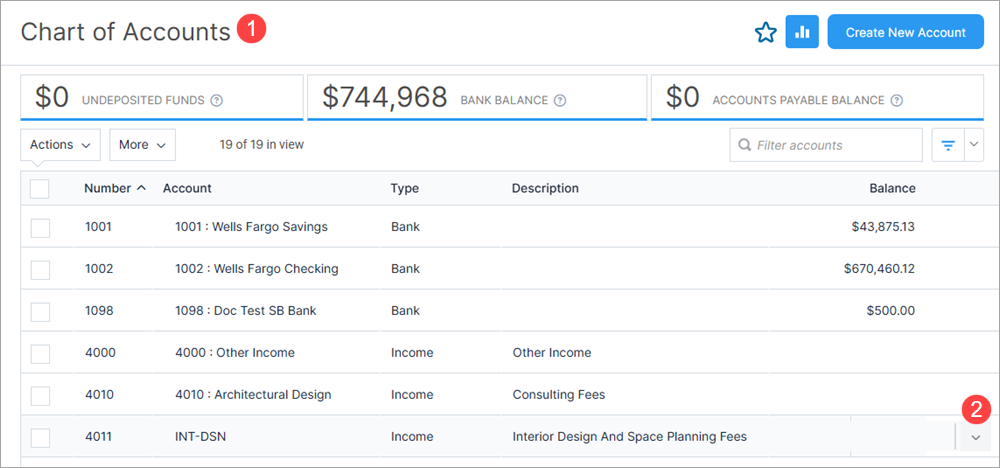This screenshot has width=1000, height=468.
Task: Check the box for account 4010
Action: 40,396
